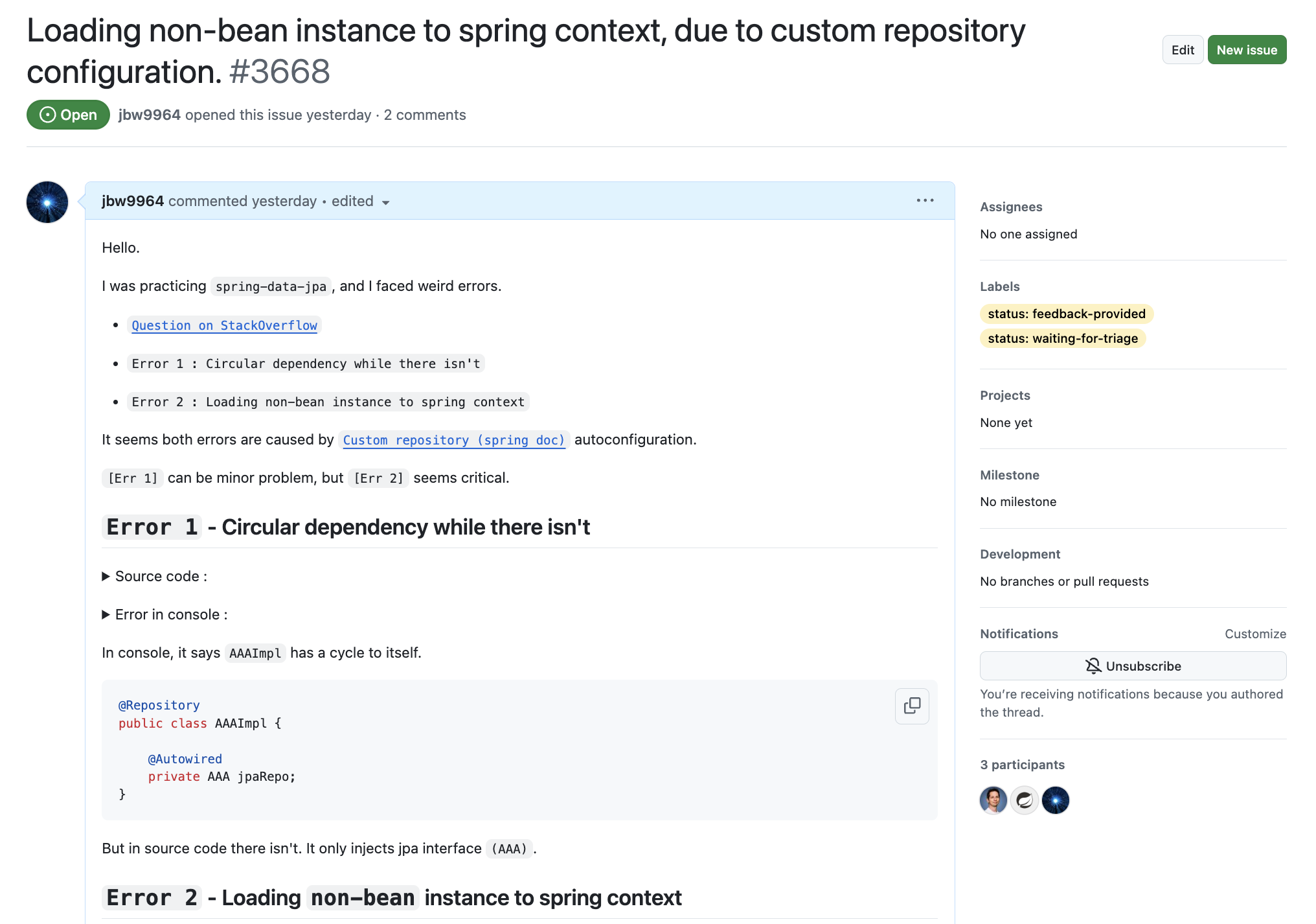The height and width of the screenshot is (924, 1316).
Task: Click the third participant's galaxy avatar
Action: point(1056,800)
